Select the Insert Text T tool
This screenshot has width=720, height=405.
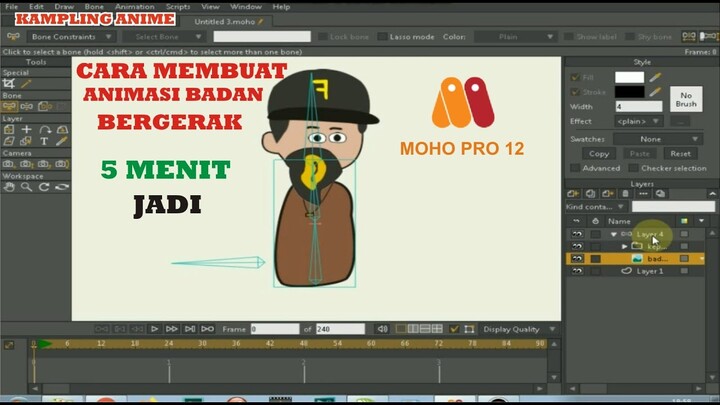point(44,141)
